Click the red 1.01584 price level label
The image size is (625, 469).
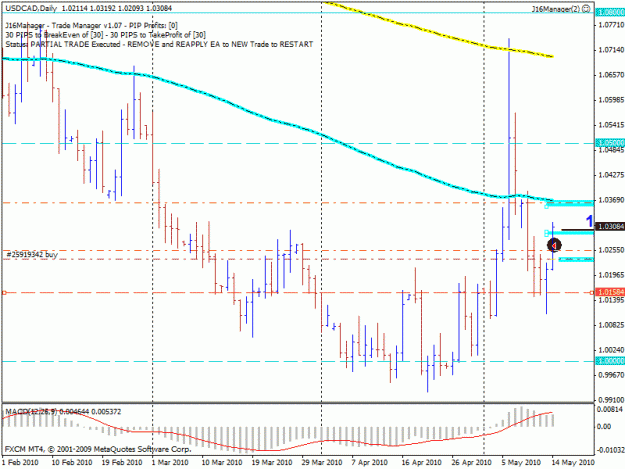610,292
